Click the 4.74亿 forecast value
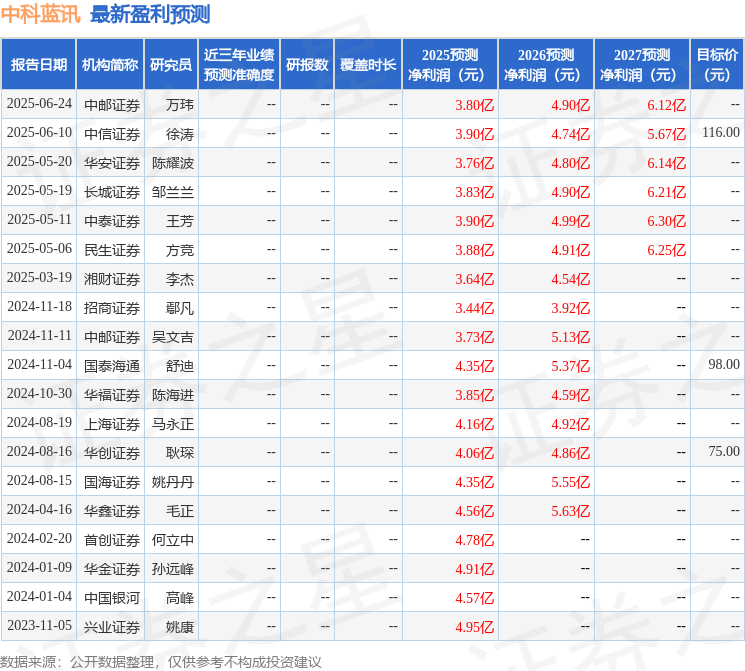This screenshot has width=745, height=671. [570, 134]
